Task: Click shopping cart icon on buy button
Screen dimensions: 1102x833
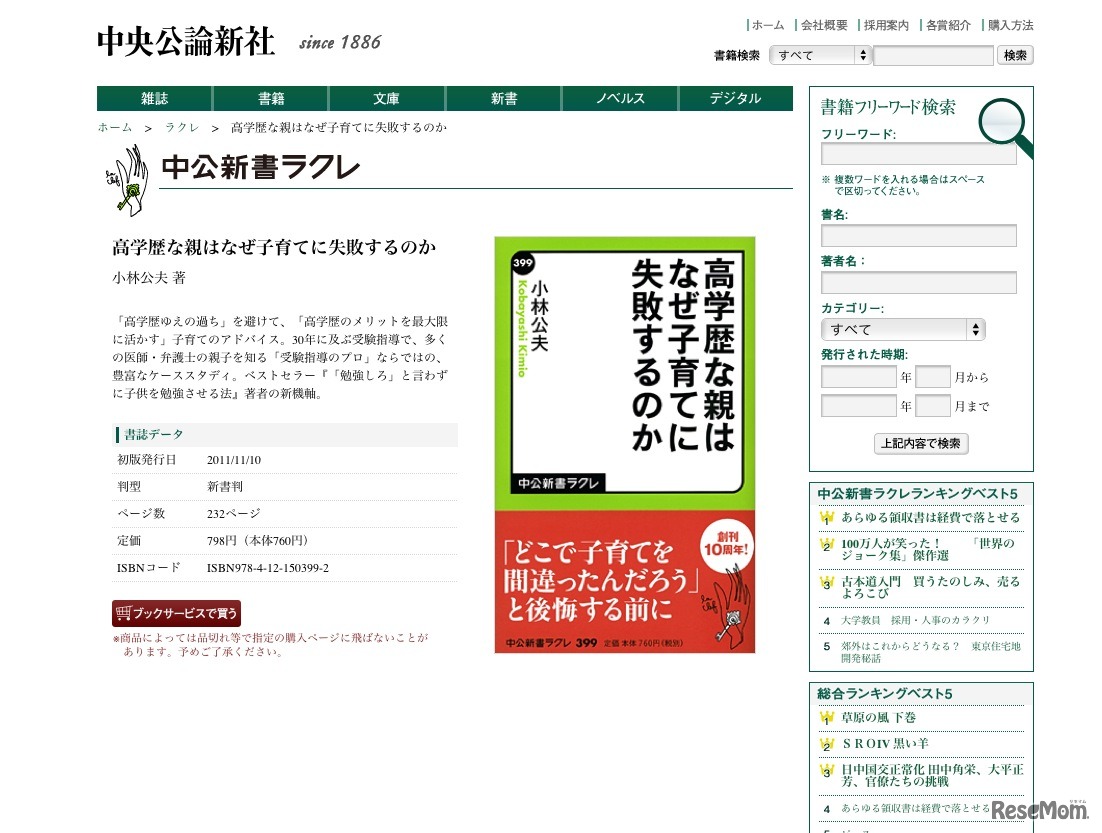Action: click(x=124, y=613)
